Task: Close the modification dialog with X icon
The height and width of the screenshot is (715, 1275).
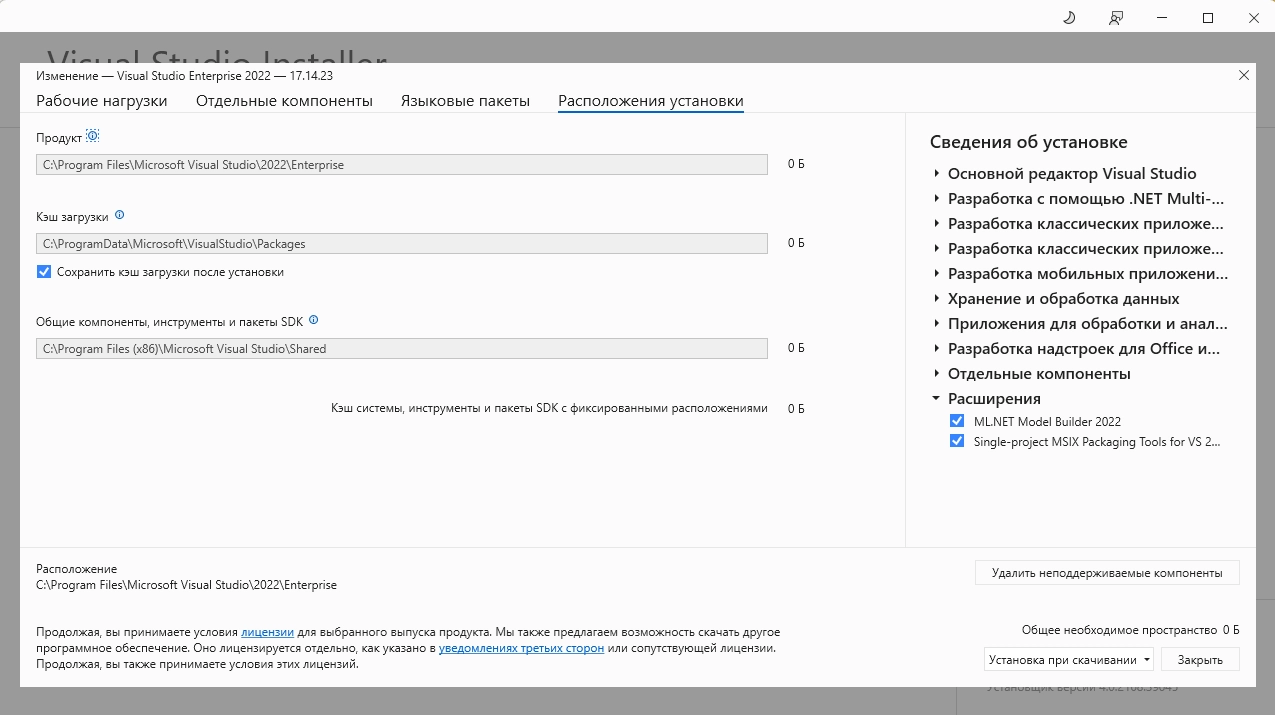Action: tap(1243, 75)
